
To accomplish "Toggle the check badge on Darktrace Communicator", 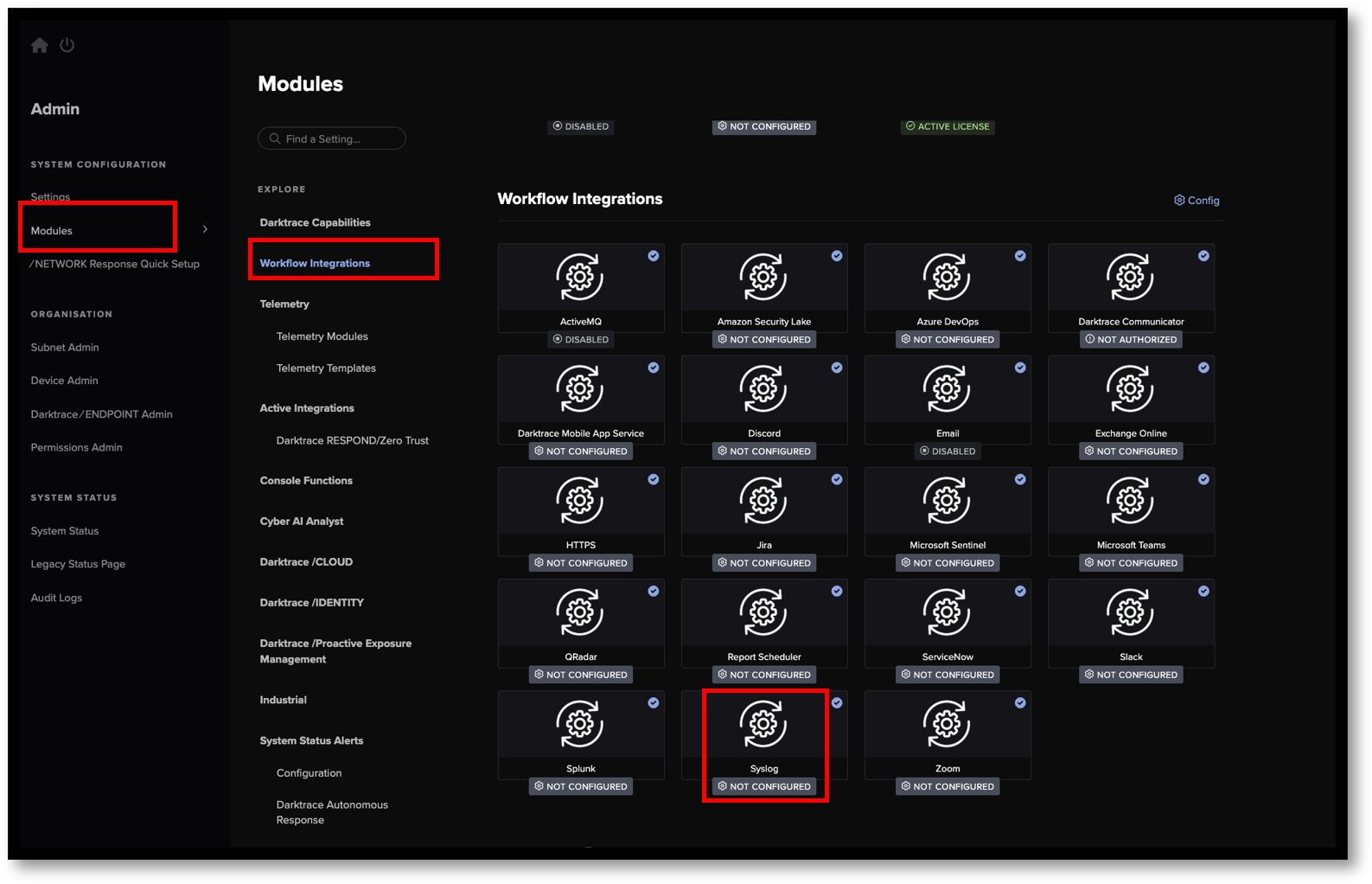I will click(1203, 256).
